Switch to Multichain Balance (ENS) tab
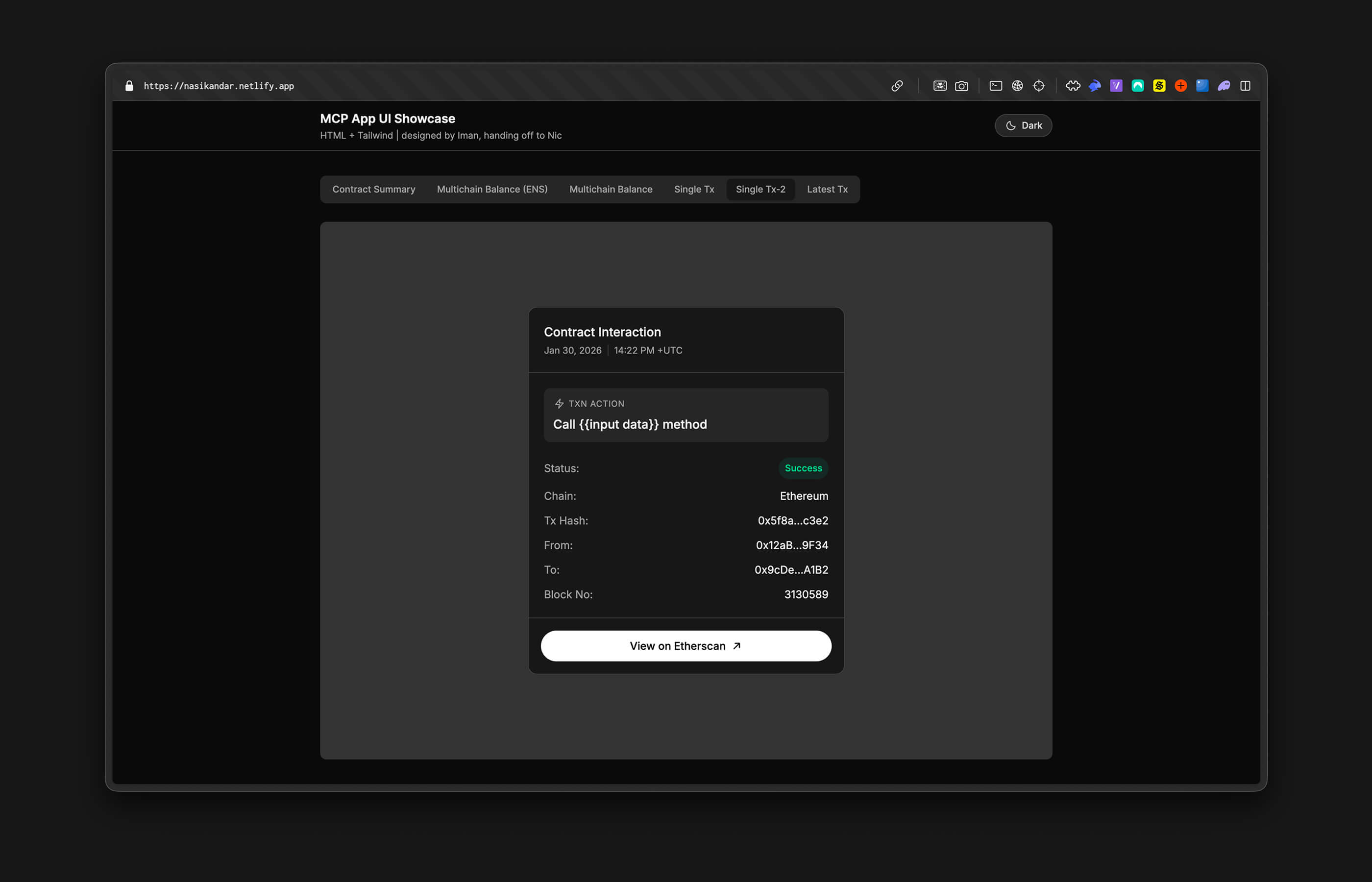This screenshot has width=1372, height=882. 492,190
